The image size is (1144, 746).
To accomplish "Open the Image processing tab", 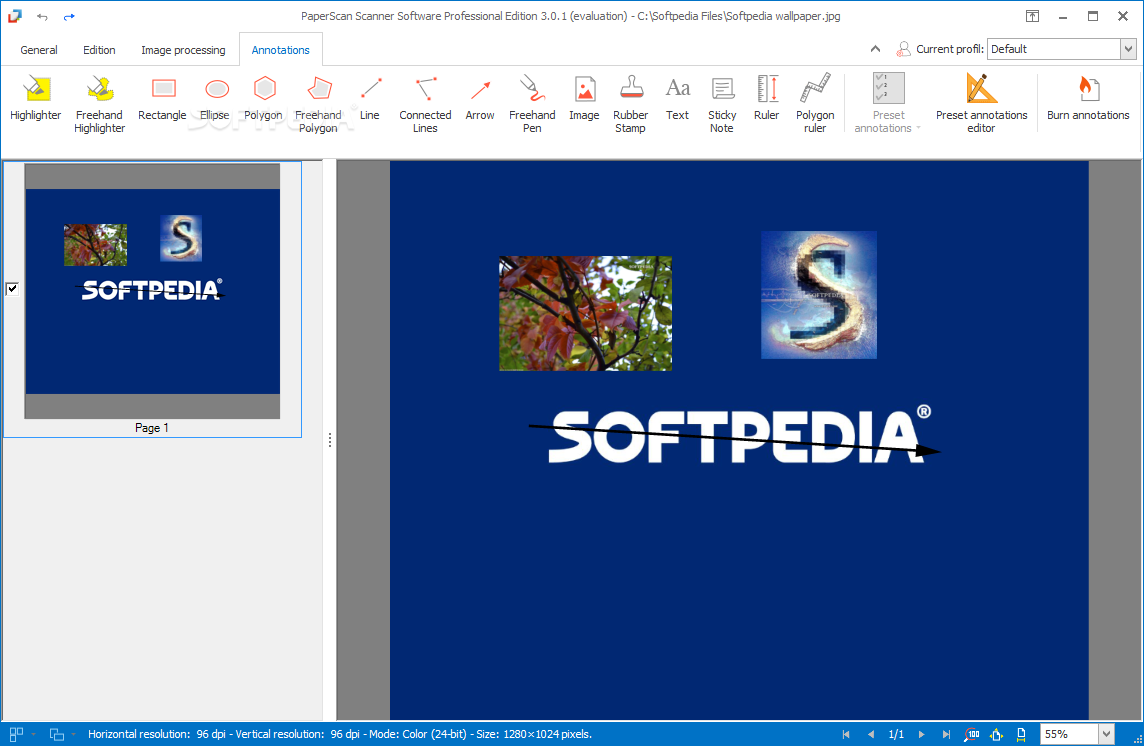I will pos(183,50).
